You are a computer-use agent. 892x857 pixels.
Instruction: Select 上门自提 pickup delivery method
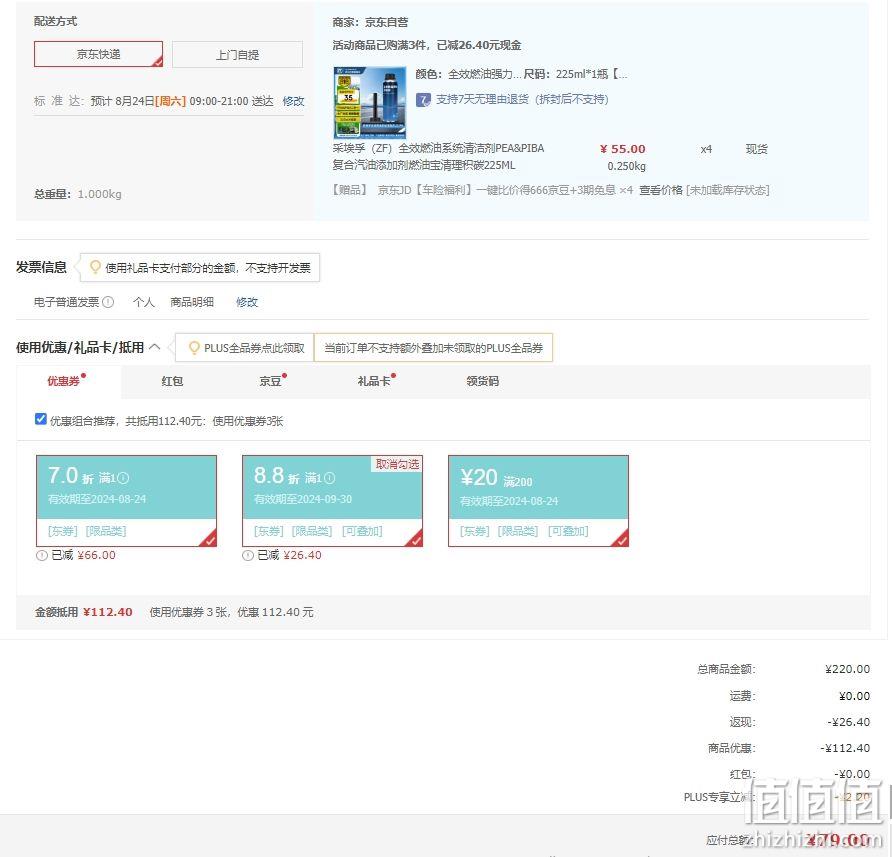coord(237,55)
